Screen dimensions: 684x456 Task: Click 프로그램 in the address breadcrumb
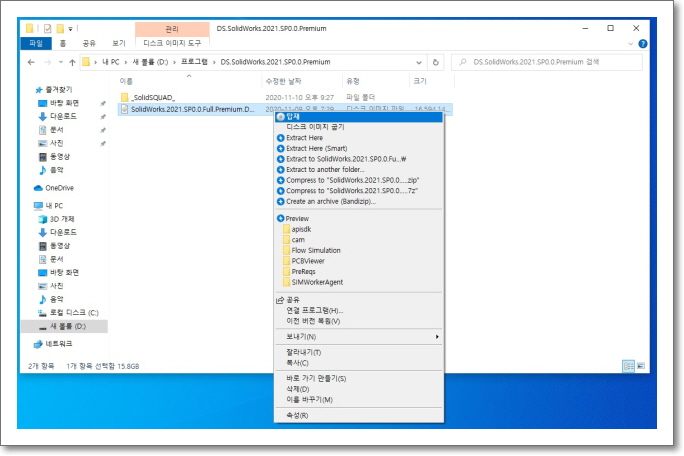pyautogui.click(x=195, y=62)
